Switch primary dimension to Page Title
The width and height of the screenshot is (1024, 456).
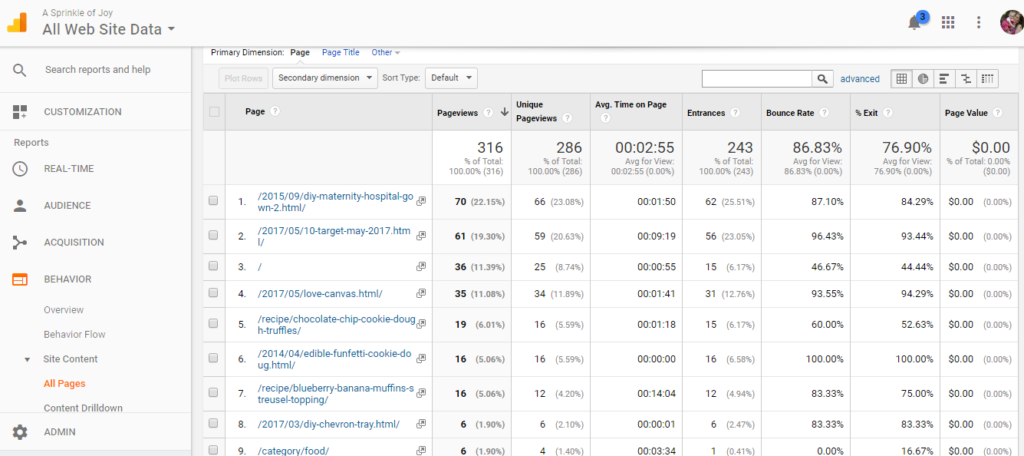tap(340, 52)
